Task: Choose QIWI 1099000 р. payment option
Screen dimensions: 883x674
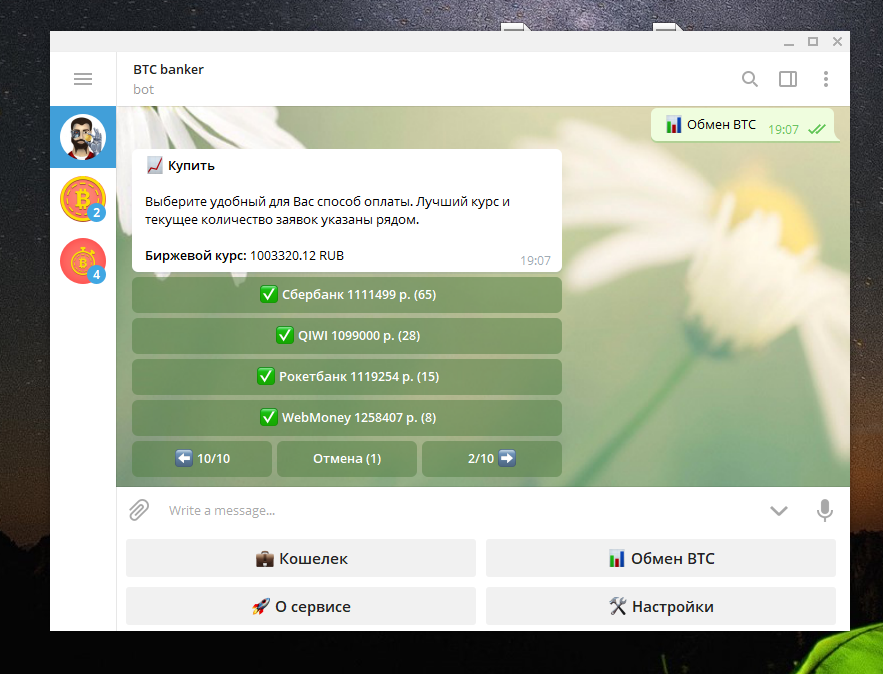Action: pos(347,336)
